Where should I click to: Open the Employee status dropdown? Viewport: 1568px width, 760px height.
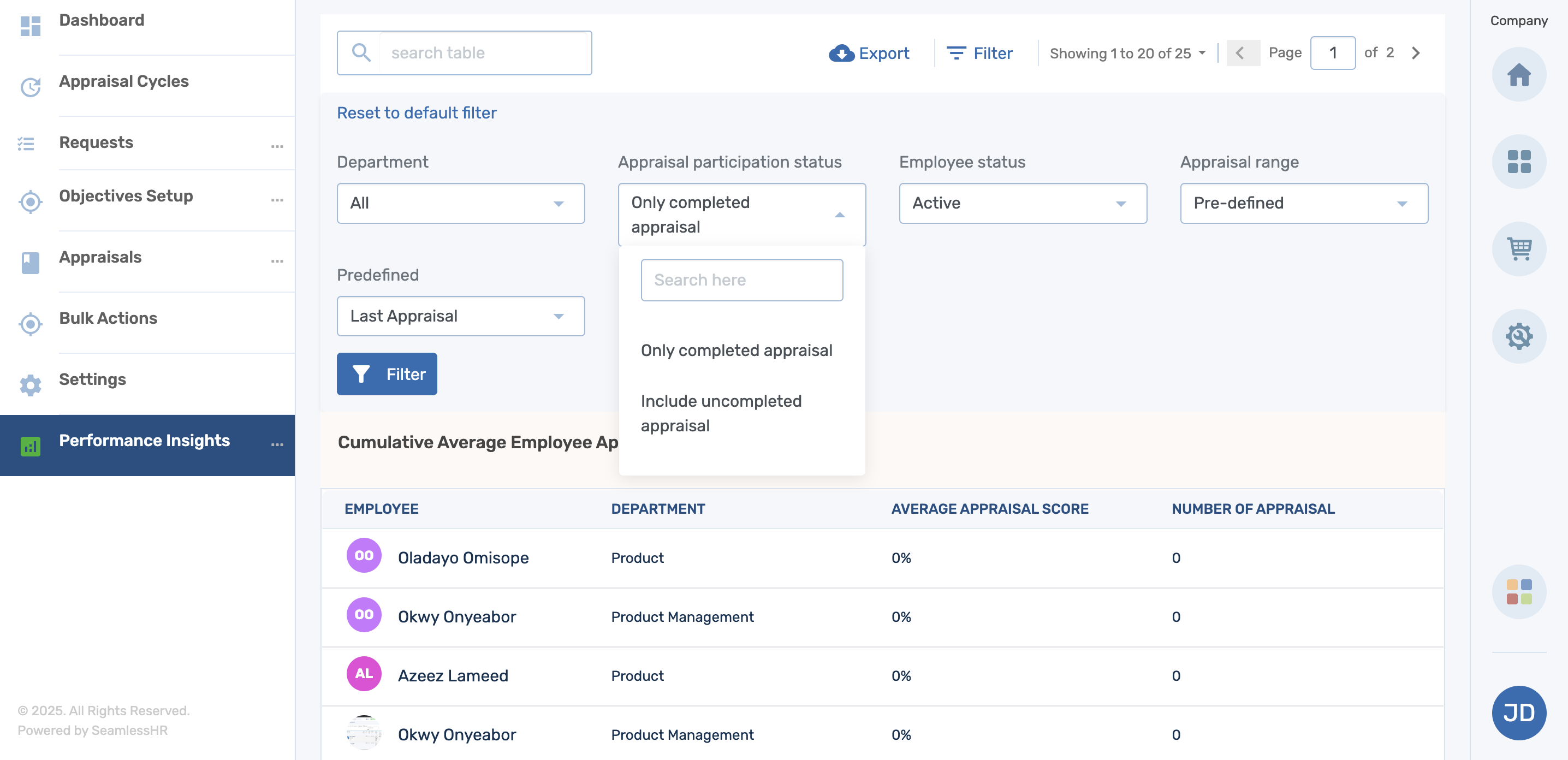1022,203
